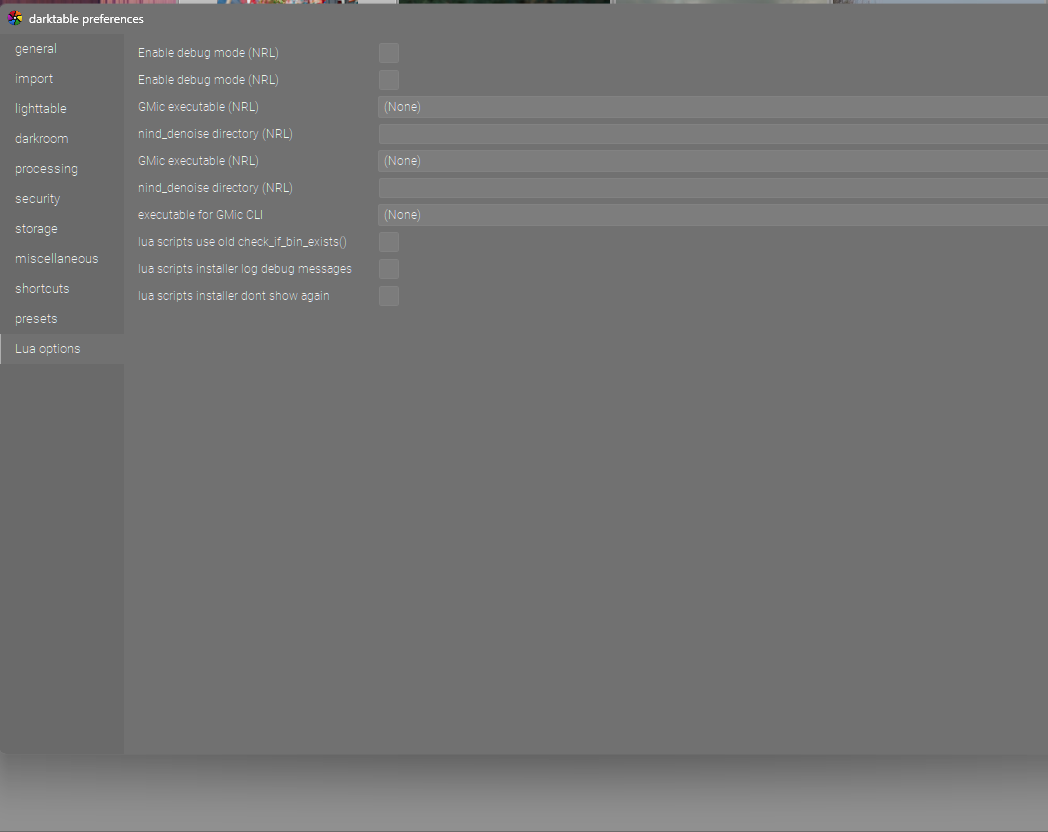
Task: Open the first GMic executable (NRL) file chooser
Action: (713, 107)
